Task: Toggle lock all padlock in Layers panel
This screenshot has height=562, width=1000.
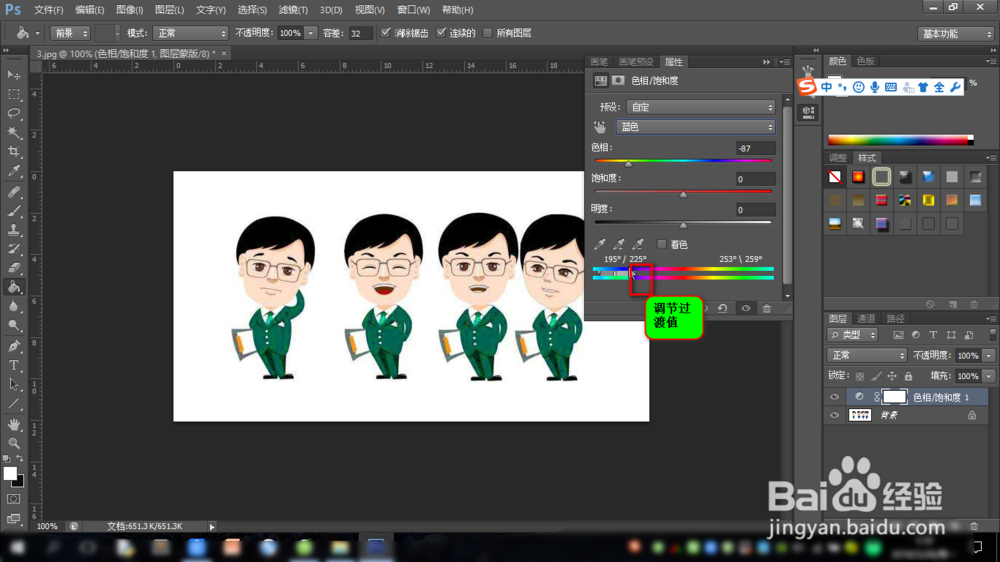Action: click(908, 376)
